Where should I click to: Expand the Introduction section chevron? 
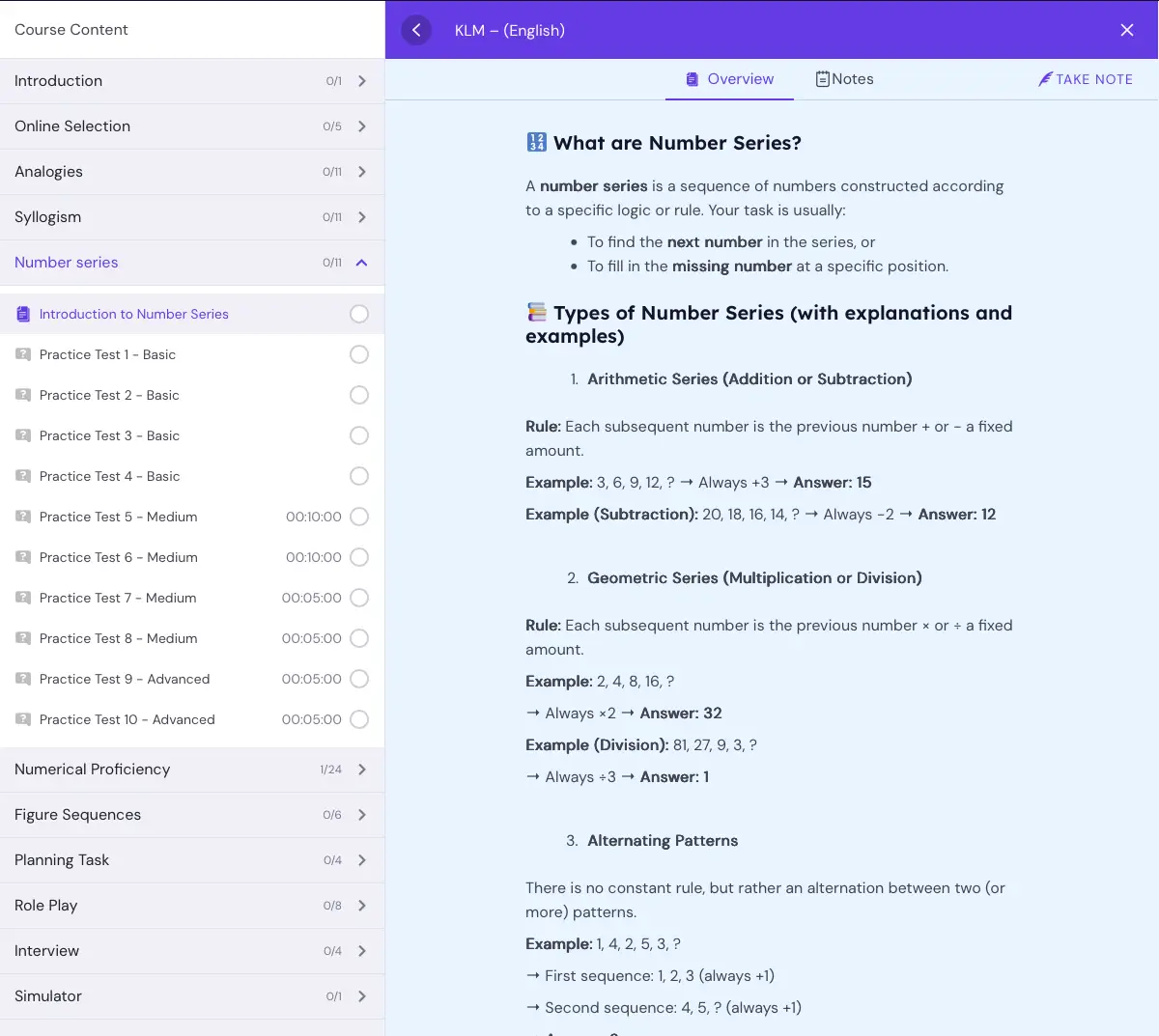pos(362,81)
